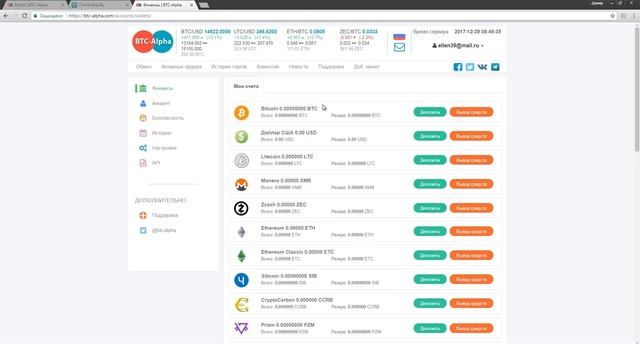640x360 pixels.
Task: Click the browser address bar URL
Action: pos(110,16)
